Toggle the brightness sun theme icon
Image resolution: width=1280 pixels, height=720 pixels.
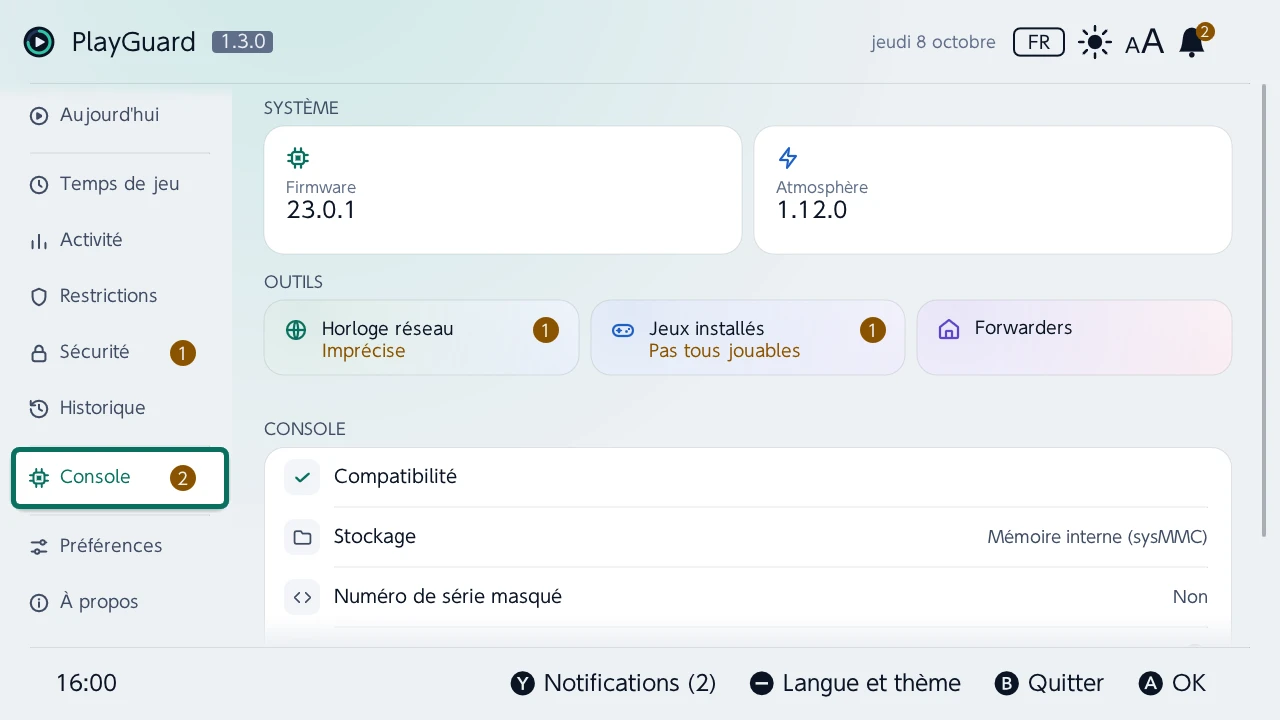(x=1095, y=42)
